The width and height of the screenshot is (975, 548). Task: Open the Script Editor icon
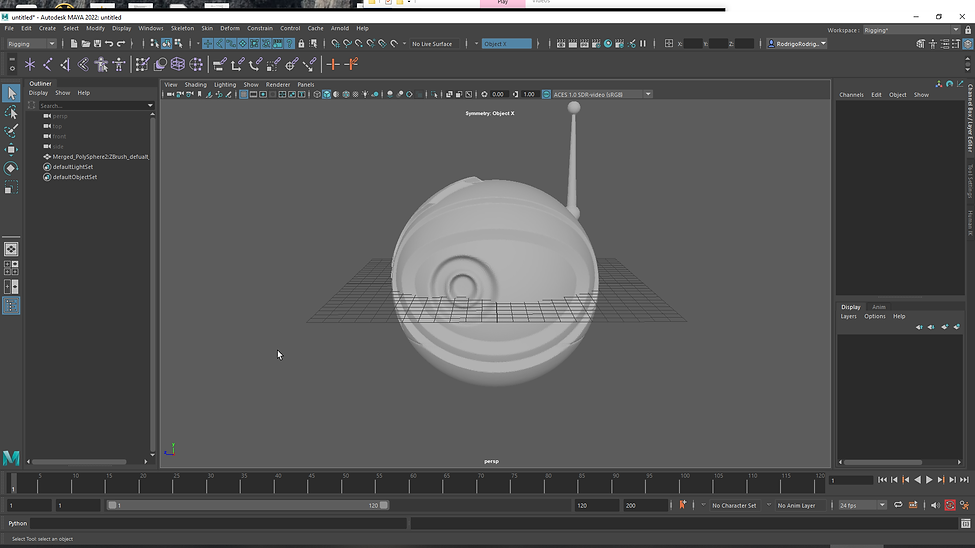(x=965, y=524)
